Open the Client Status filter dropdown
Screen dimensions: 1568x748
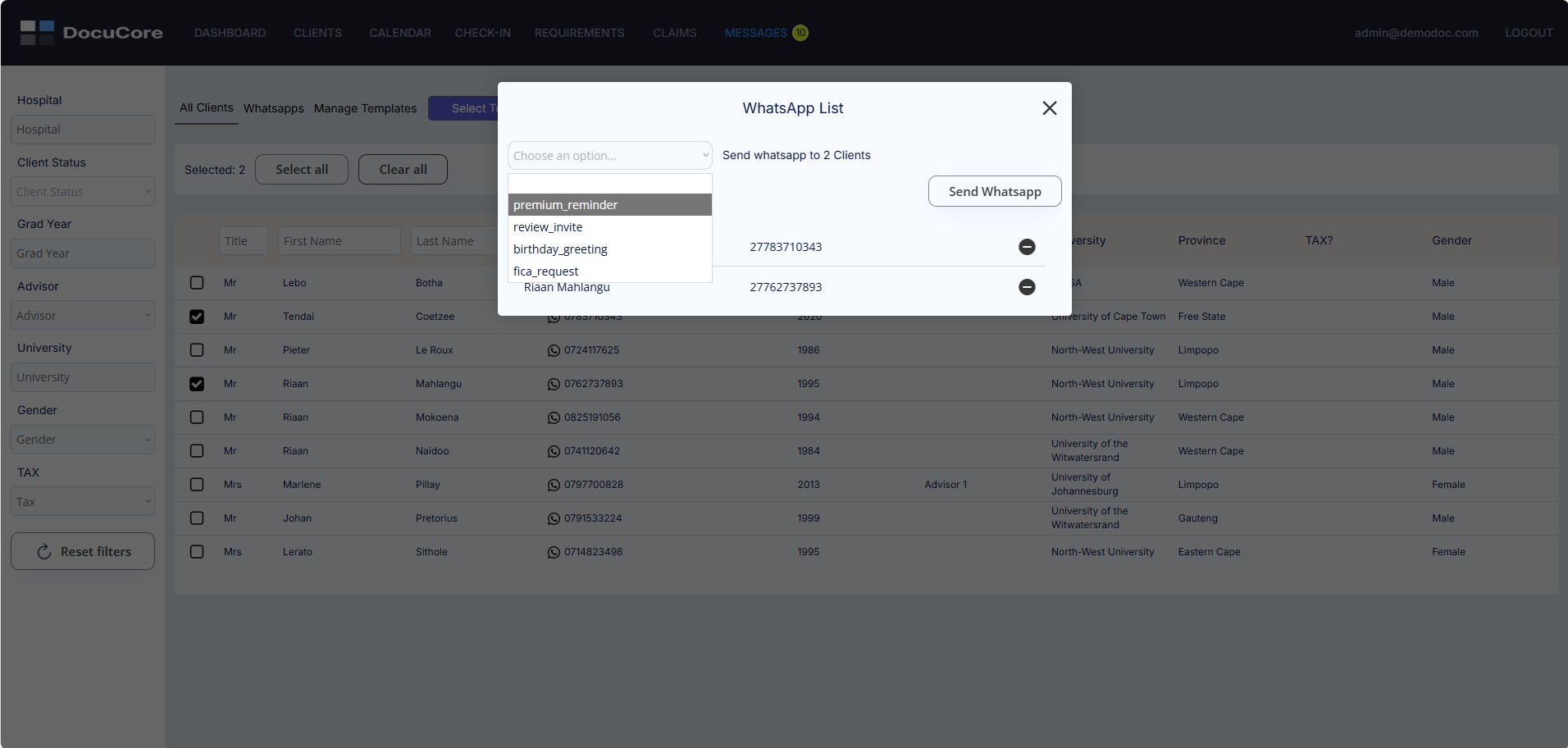click(x=83, y=192)
